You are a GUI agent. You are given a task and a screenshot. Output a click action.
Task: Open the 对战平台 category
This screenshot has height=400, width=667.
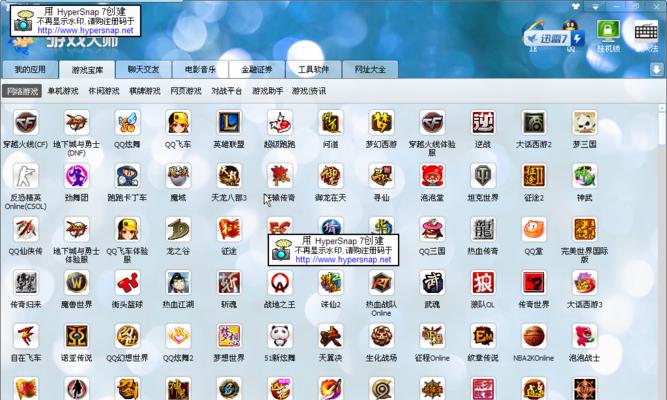coord(227,91)
